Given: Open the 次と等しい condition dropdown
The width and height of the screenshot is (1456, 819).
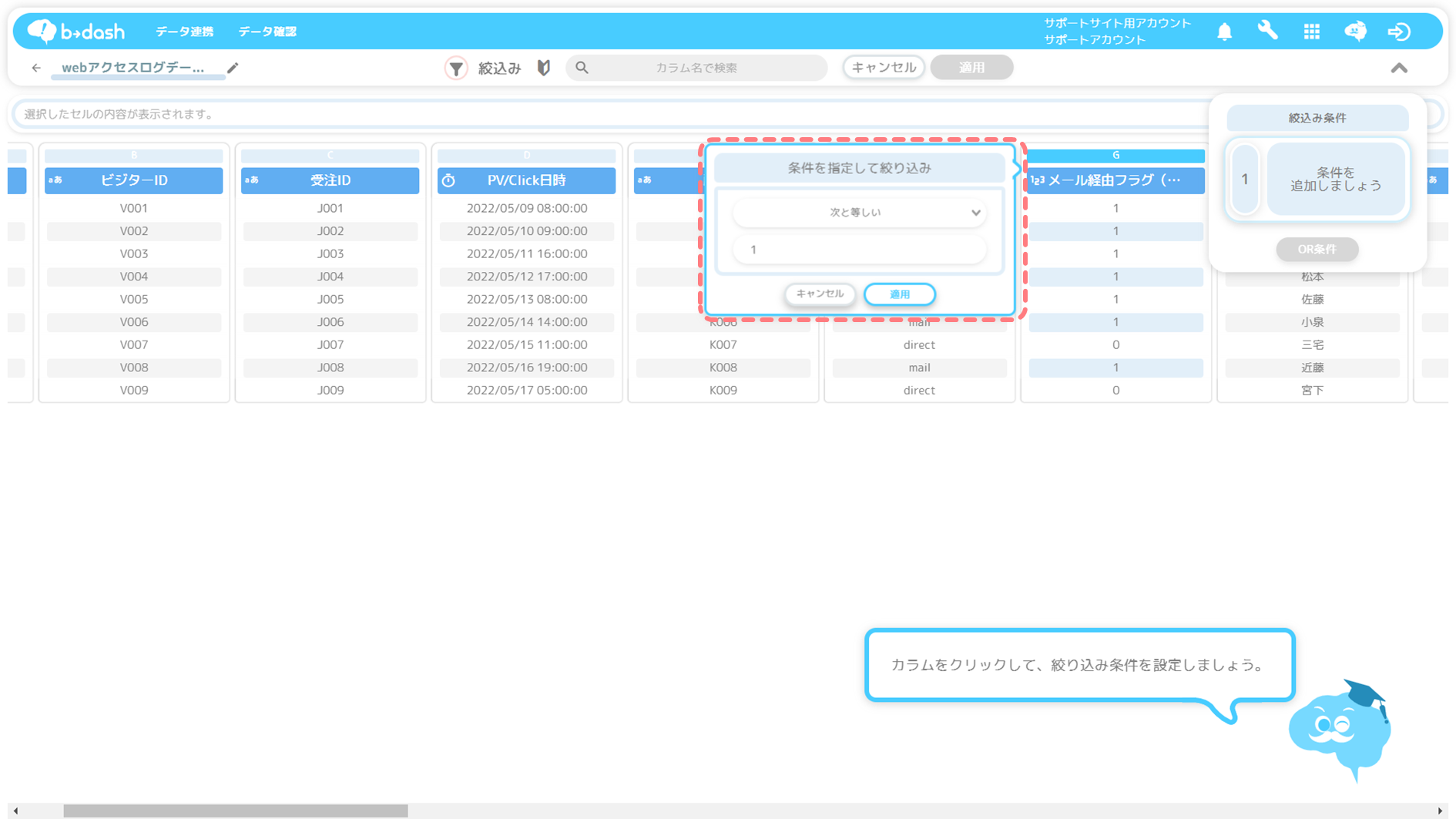Looking at the screenshot, I should tap(859, 213).
